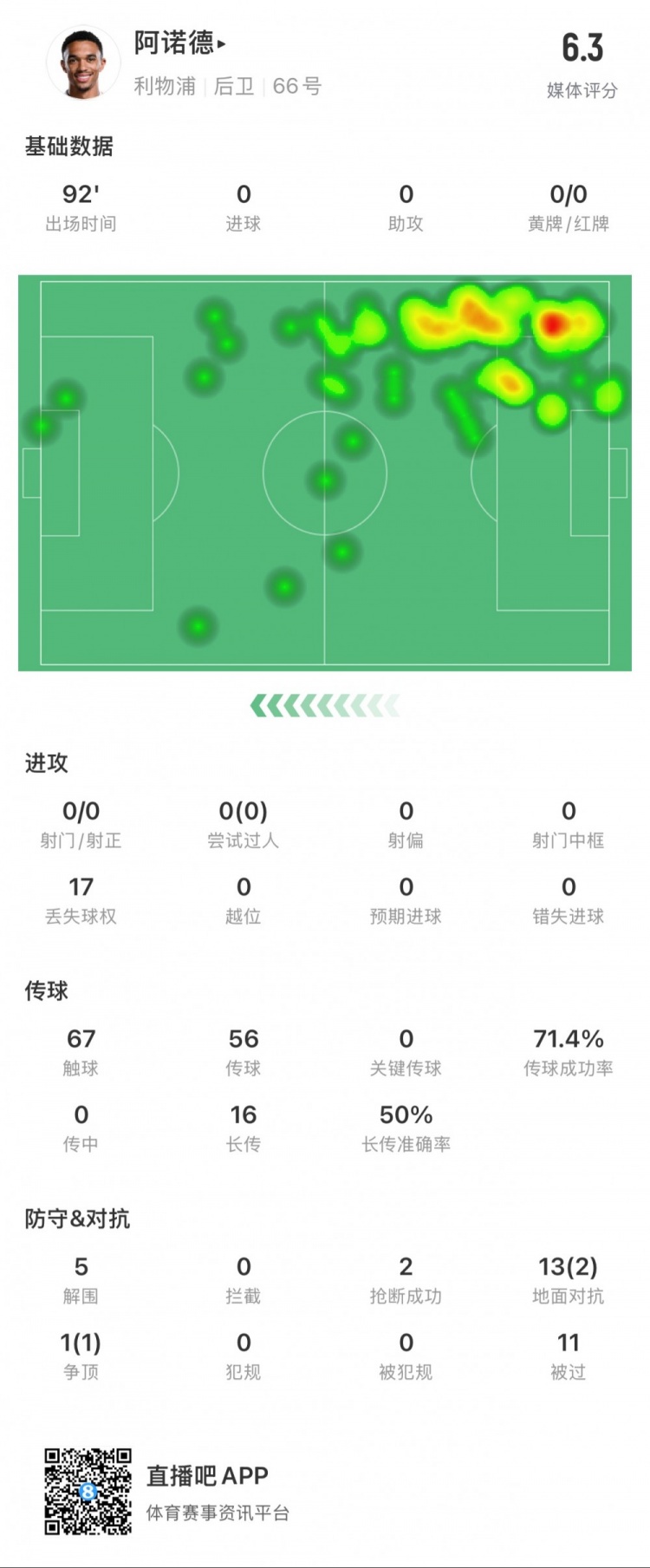Click the QR code image
Image resolution: width=650 pixels, height=1568 pixels.
click(x=88, y=1491)
